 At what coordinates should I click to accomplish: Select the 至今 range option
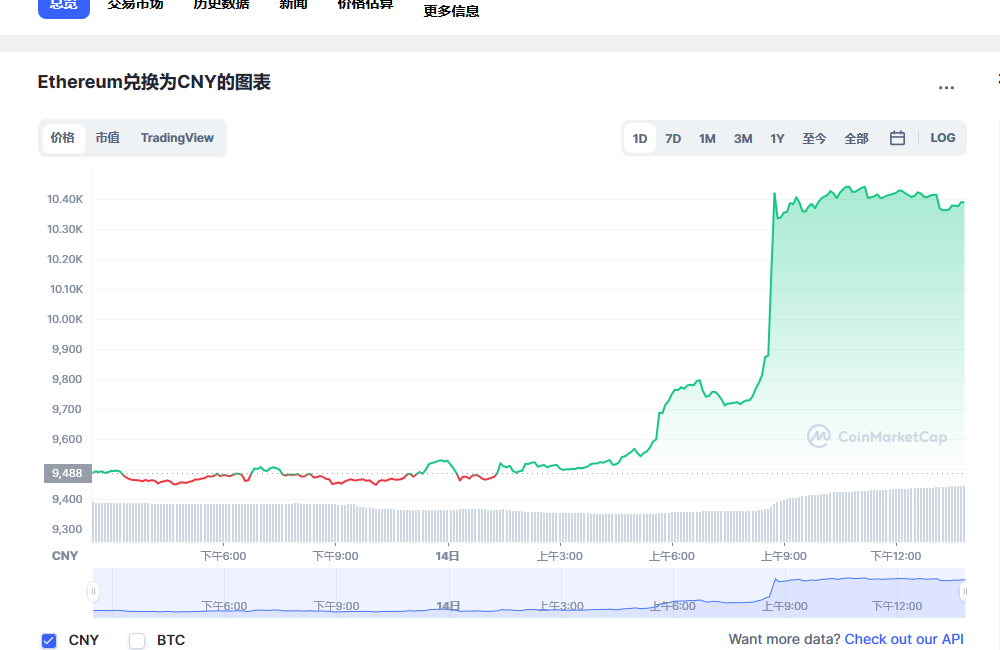pyautogui.click(x=814, y=138)
